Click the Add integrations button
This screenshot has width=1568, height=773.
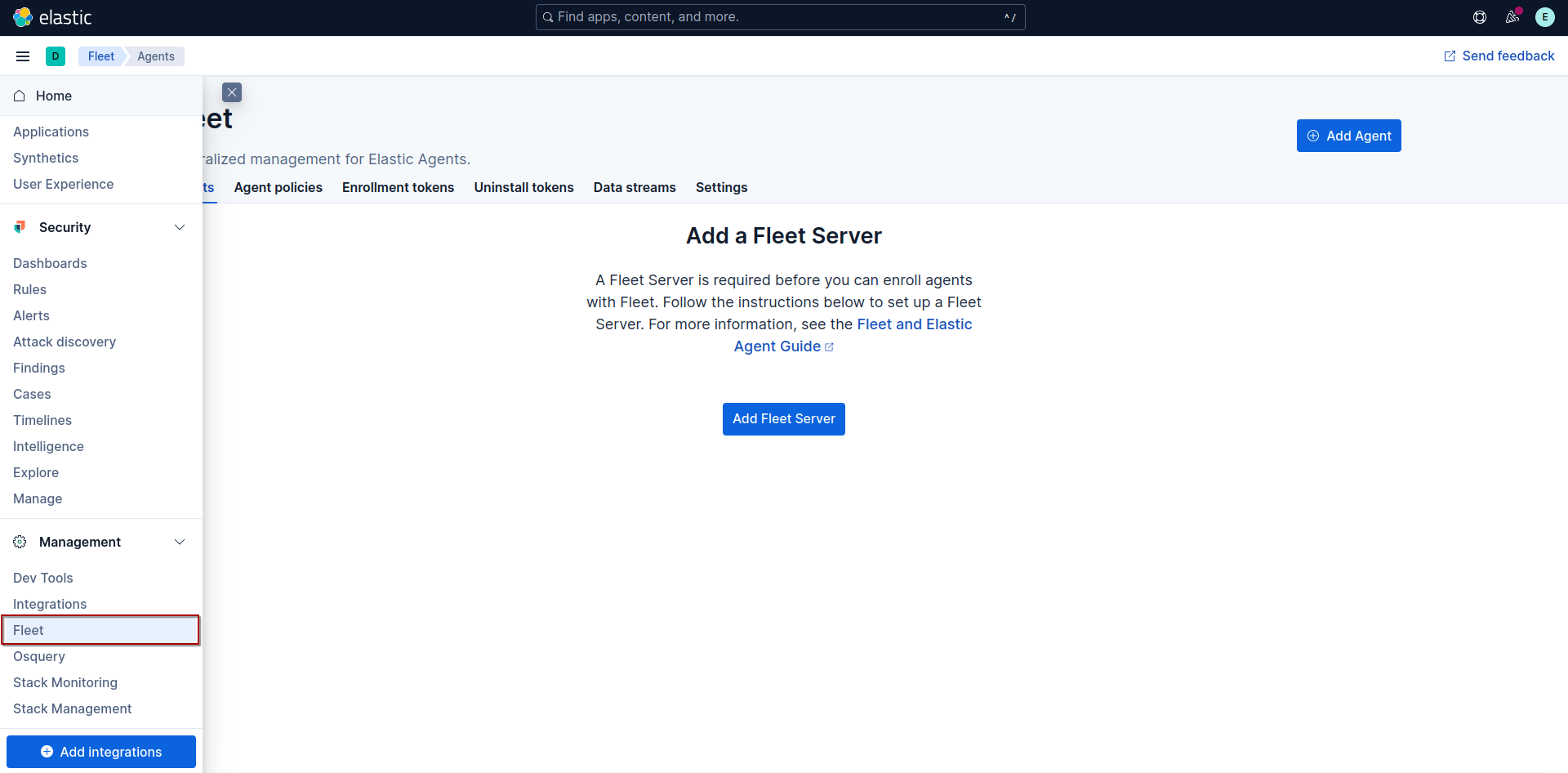coord(101,752)
